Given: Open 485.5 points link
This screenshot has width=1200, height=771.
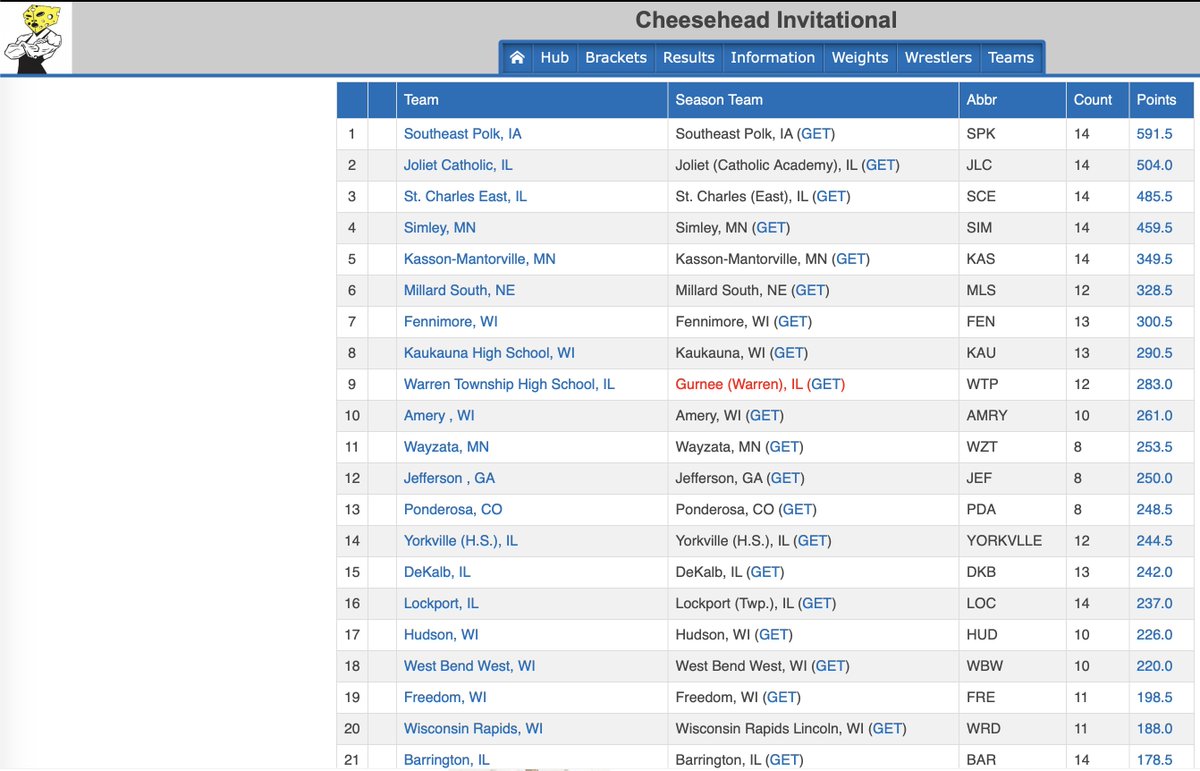Looking at the screenshot, I should (x=1154, y=196).
